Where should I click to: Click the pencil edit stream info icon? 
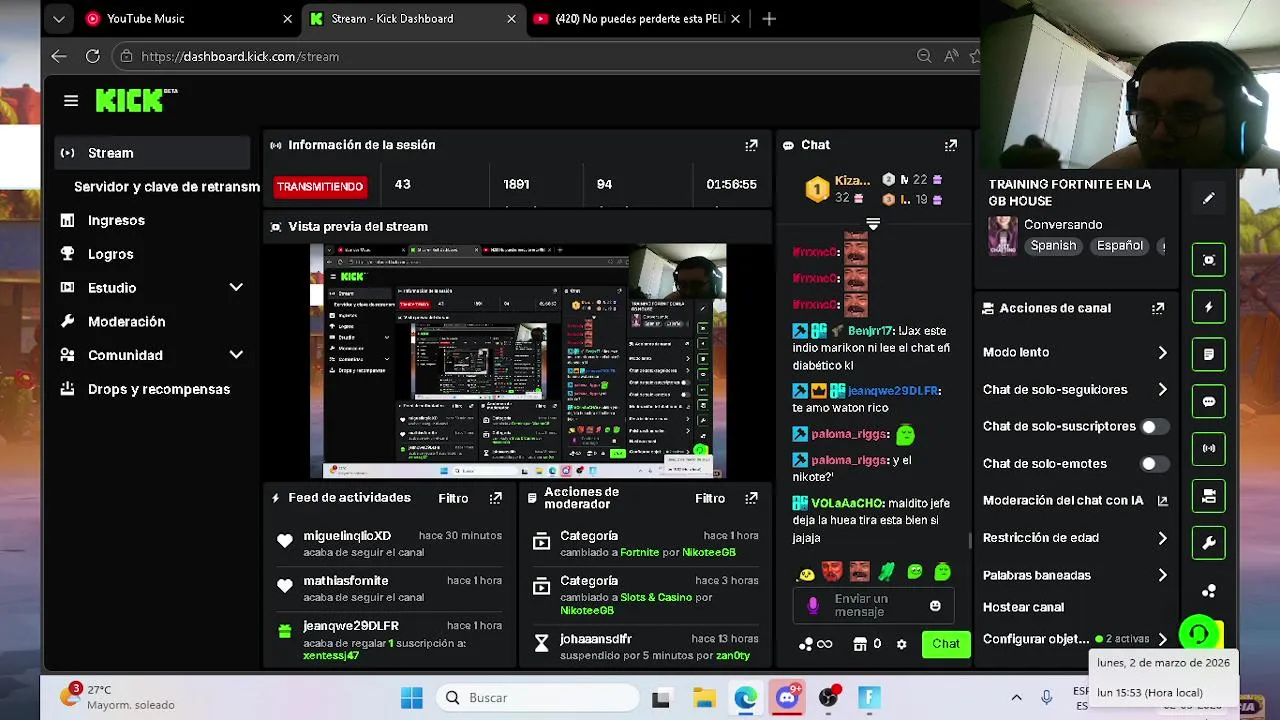pyautogui.click(x=1209, y=199)
